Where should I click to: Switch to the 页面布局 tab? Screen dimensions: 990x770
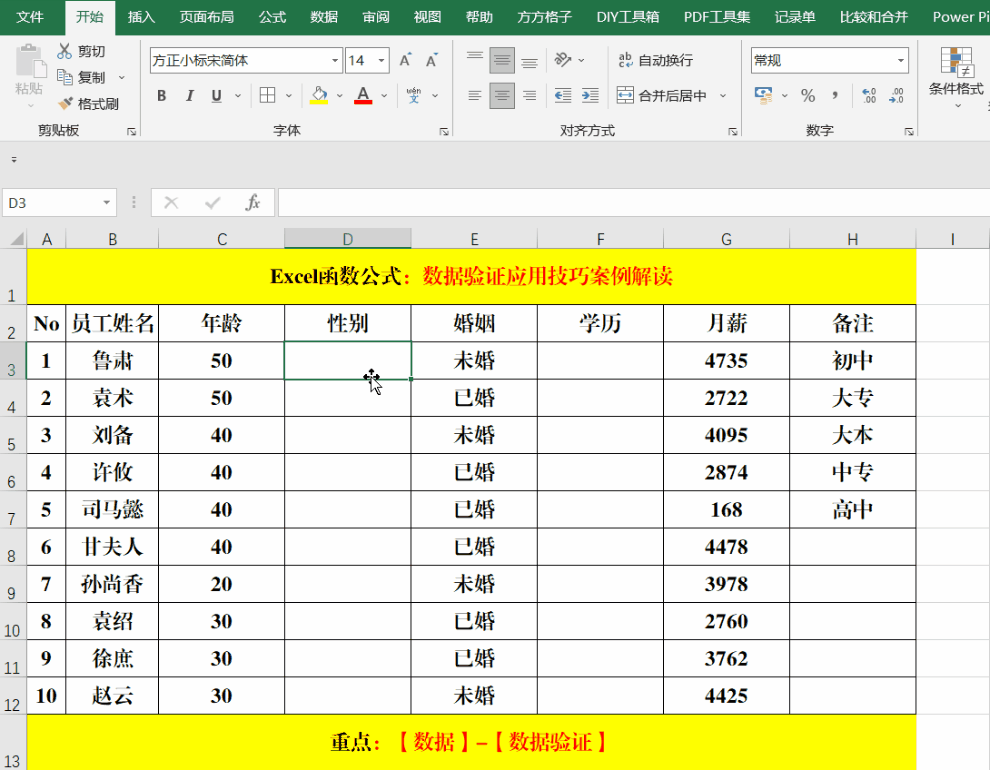point(206,17)
